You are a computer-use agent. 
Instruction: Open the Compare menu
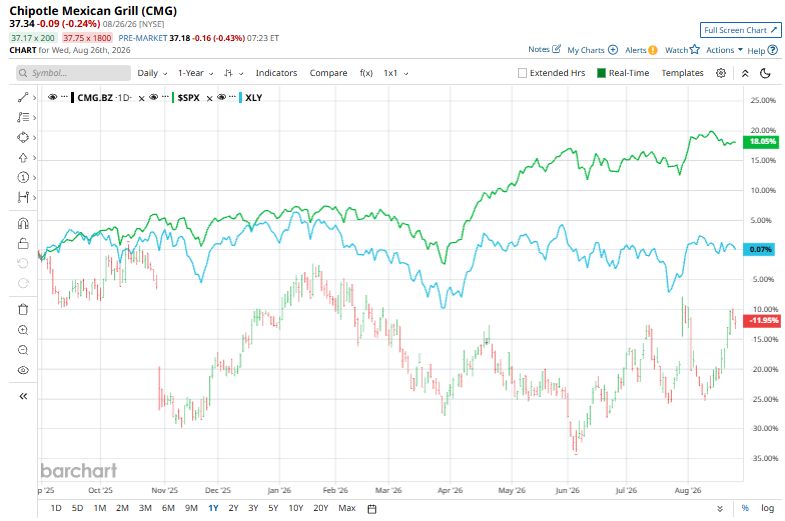(328, 73)
